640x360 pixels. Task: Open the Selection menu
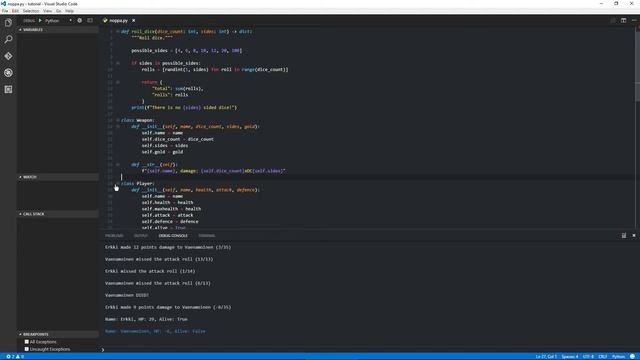coord(31,11)
